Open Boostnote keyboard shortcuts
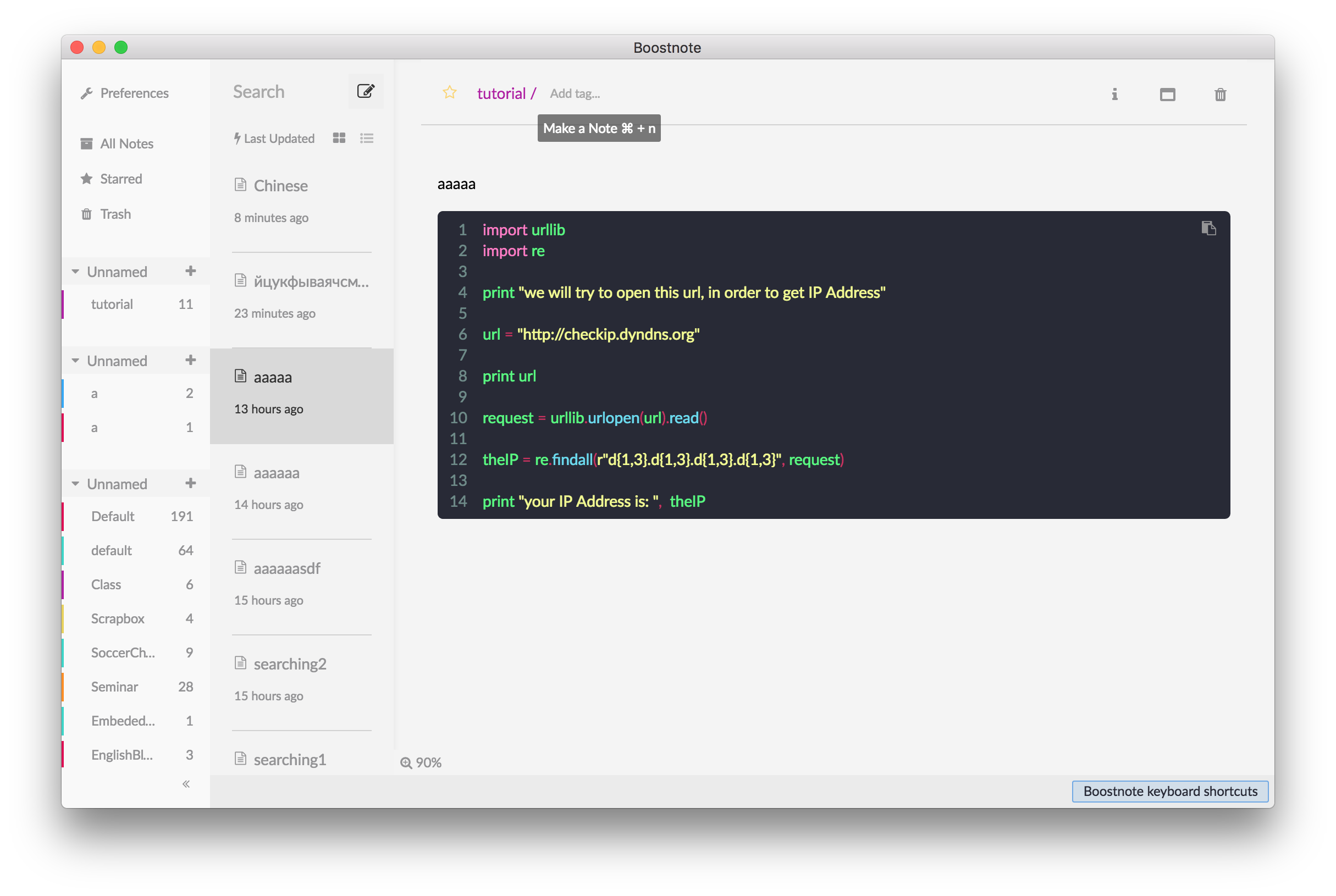Screen dimensions: 1336x896 (x=1170, y=791)
